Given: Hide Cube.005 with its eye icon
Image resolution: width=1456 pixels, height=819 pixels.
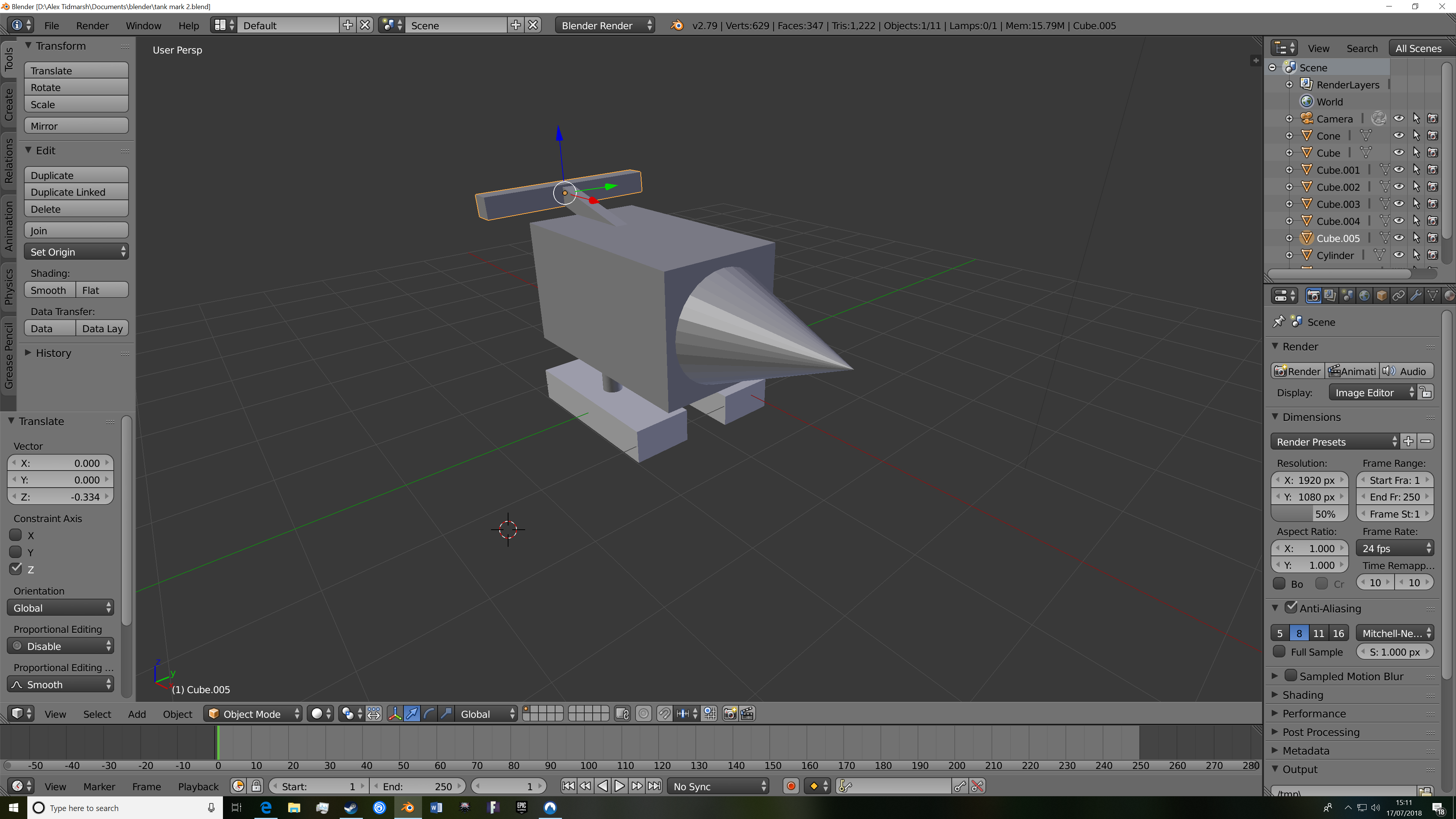Looking at the screenshot, I should click(x=1399, y=238).
